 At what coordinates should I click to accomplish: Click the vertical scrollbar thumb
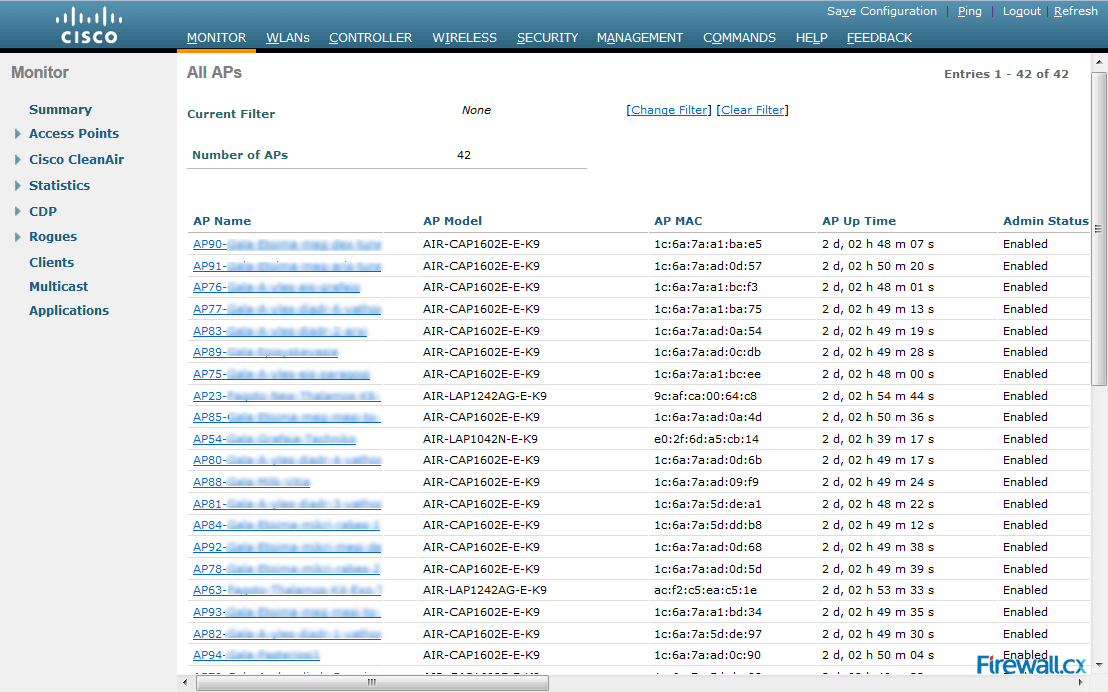1098,228
